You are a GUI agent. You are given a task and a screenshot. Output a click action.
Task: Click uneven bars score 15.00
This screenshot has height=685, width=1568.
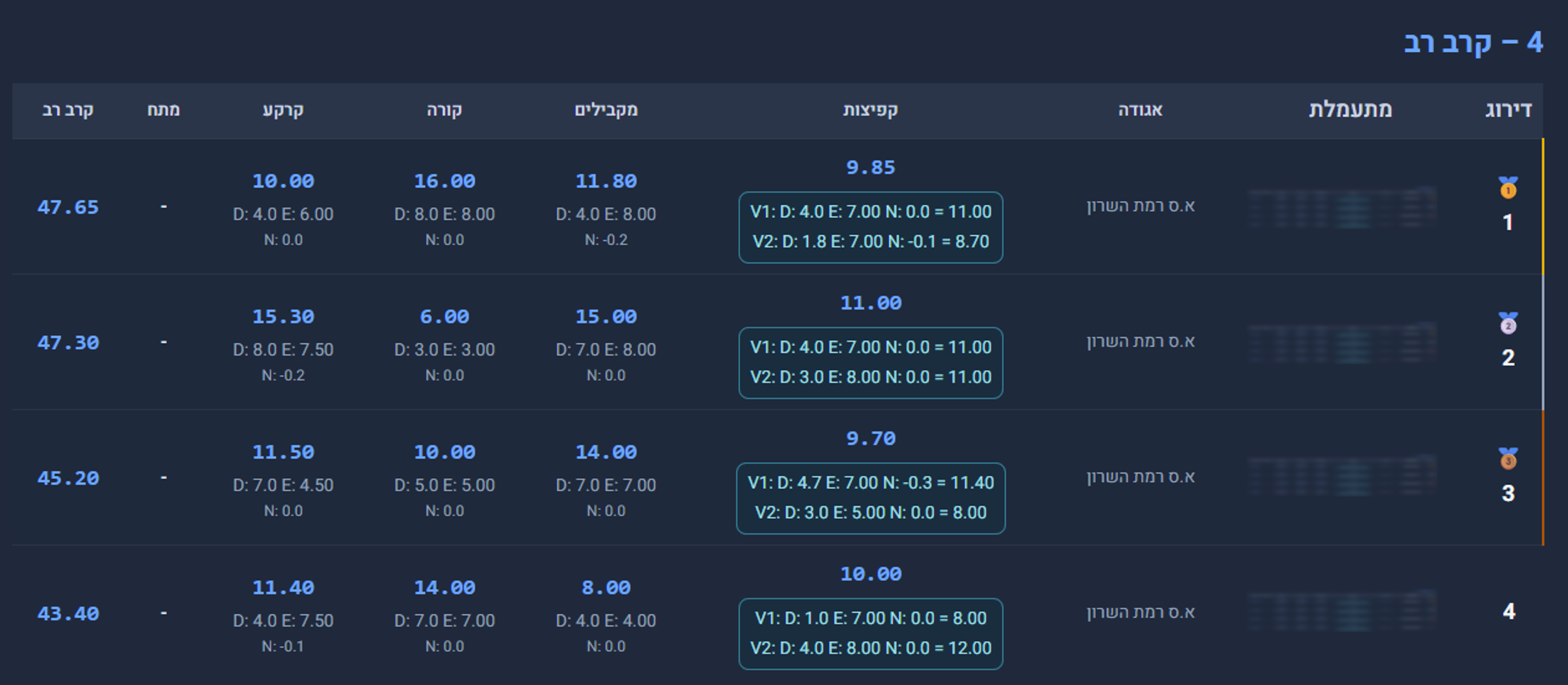[606, 317]
